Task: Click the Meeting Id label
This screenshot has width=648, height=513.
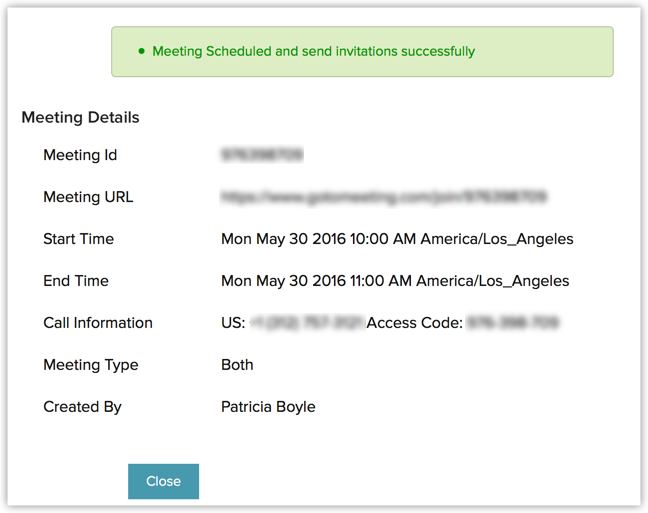Action: [80, 155]
